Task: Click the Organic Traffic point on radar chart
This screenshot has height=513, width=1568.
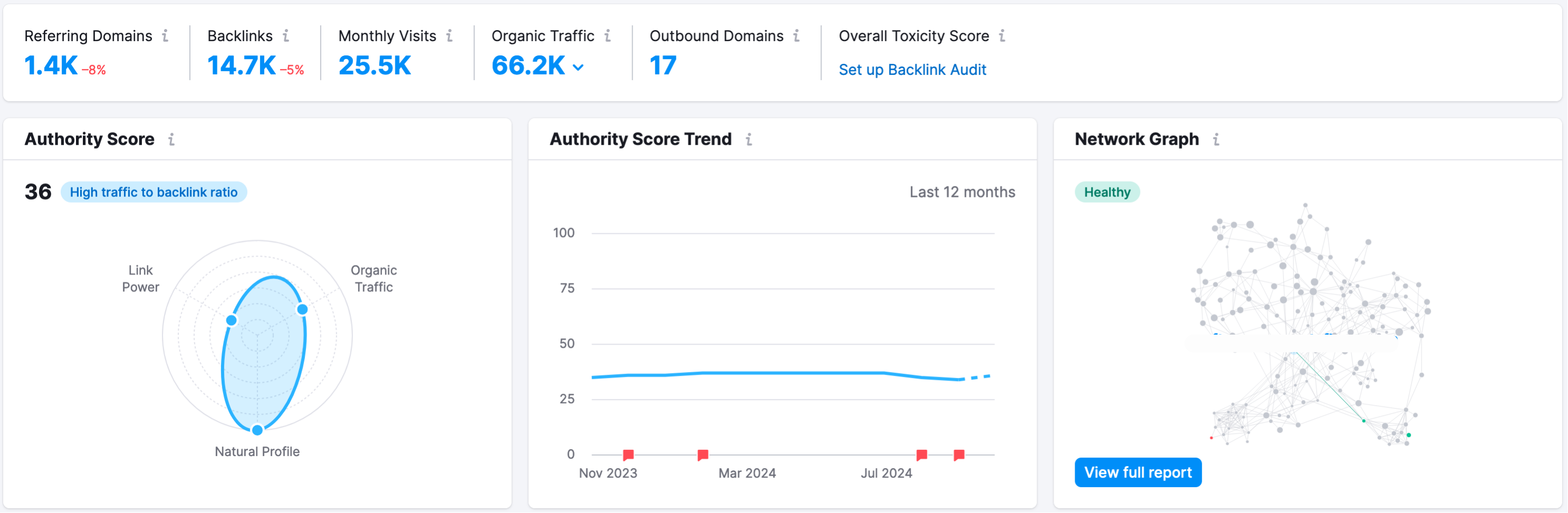Action: tap(302, 309)
